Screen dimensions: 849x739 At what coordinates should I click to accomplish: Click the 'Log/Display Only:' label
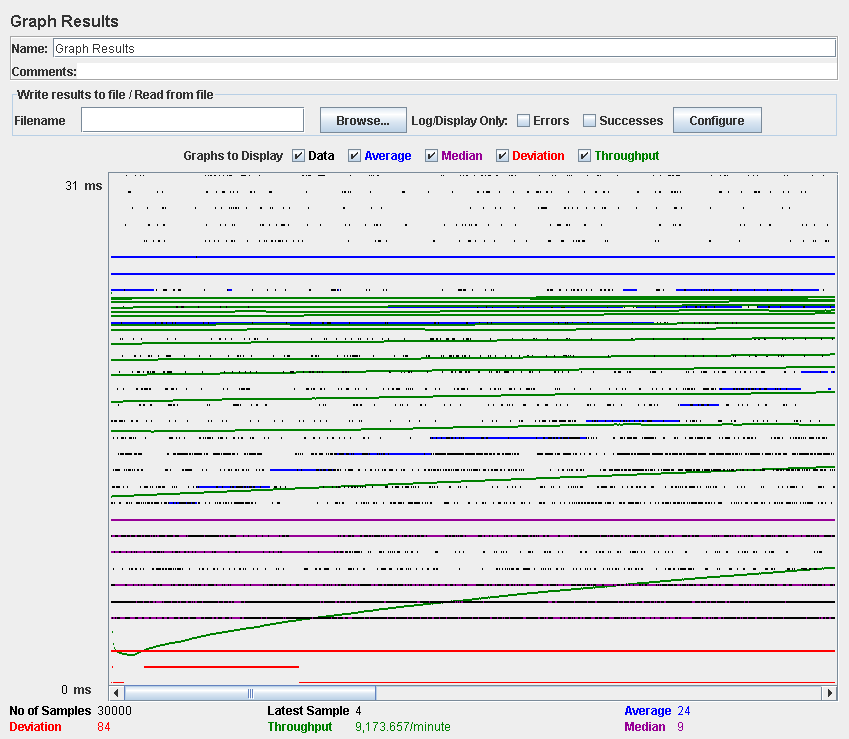459,121
